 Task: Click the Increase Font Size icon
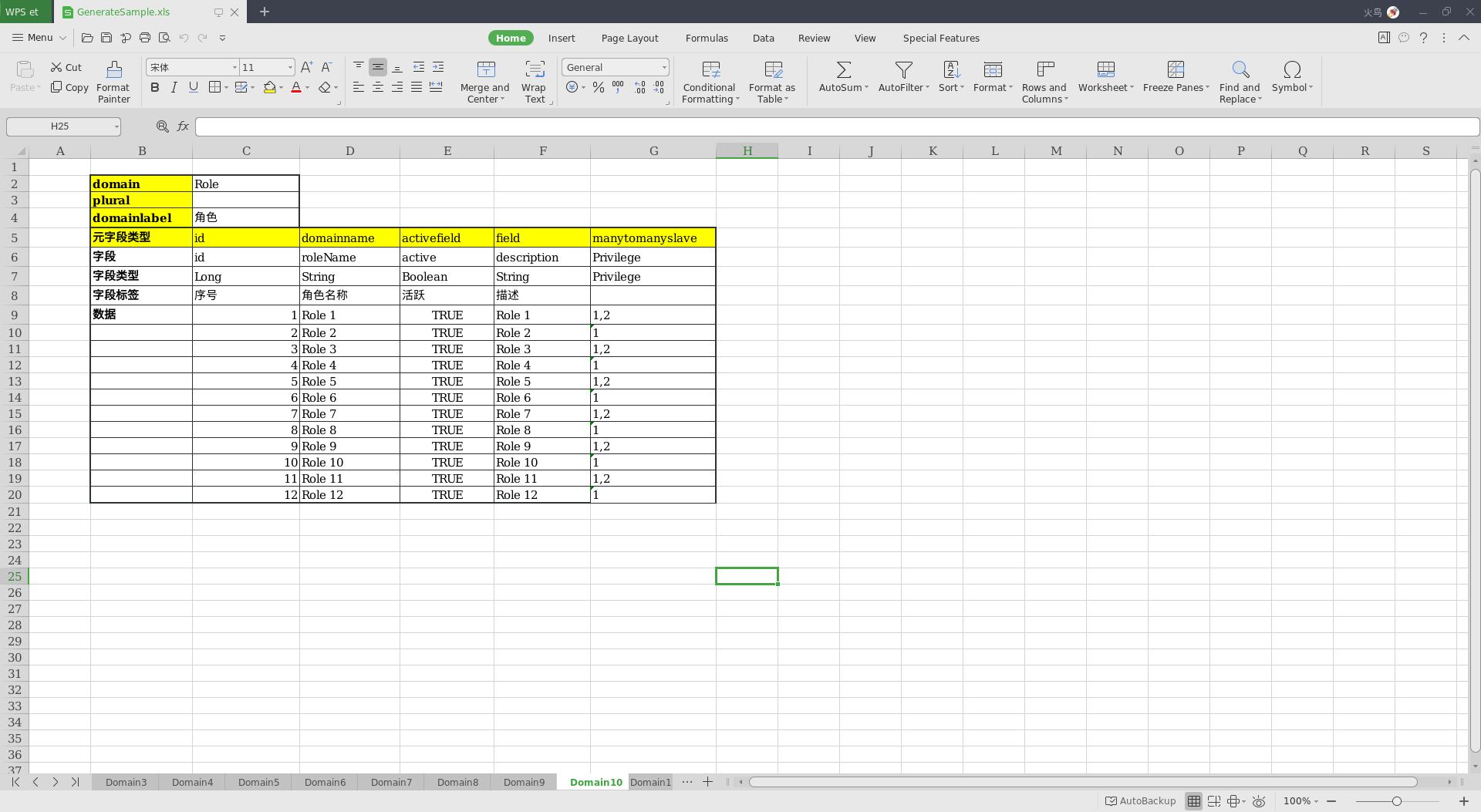[x=306, y=67]
